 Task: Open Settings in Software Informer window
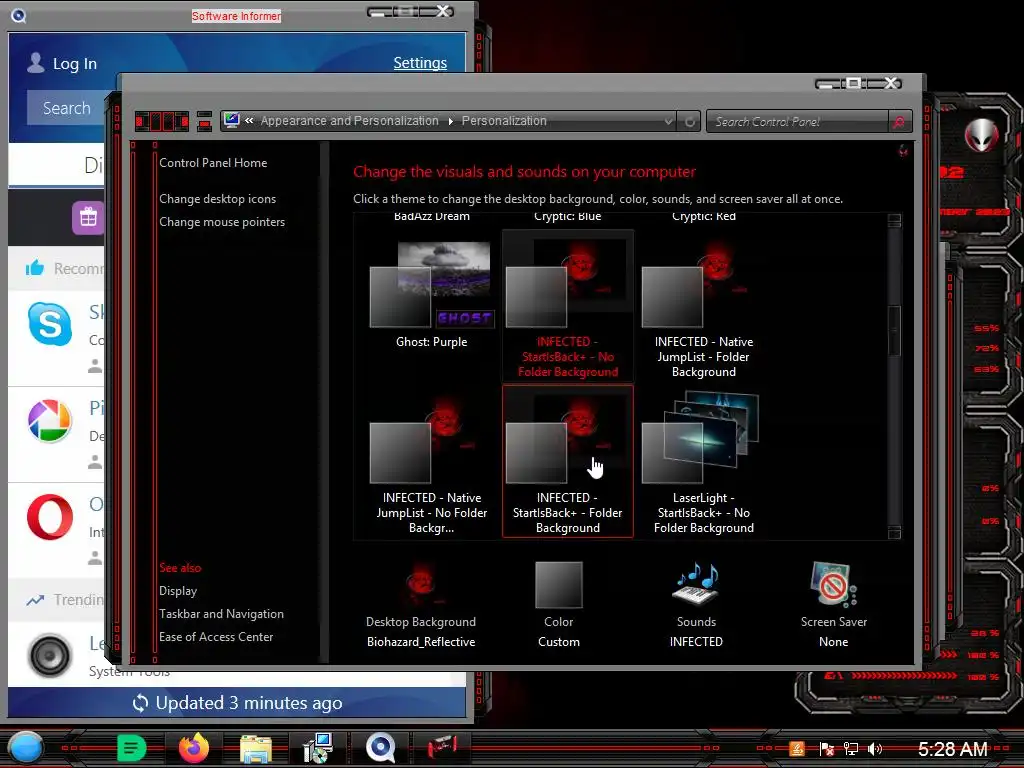tap(420, 63)
